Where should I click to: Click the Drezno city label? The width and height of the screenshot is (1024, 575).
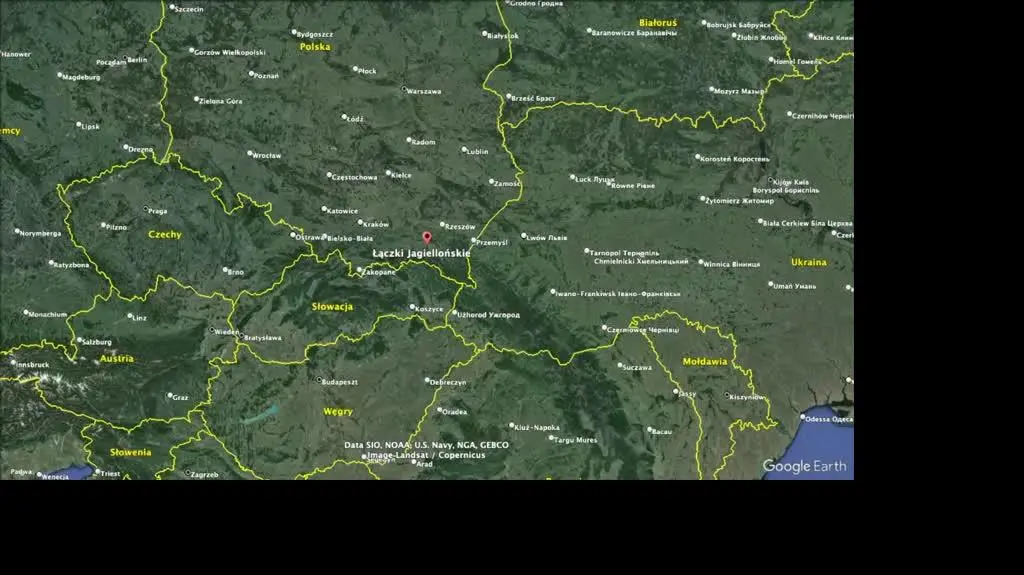pyautogui.click(x=140, y=149)
